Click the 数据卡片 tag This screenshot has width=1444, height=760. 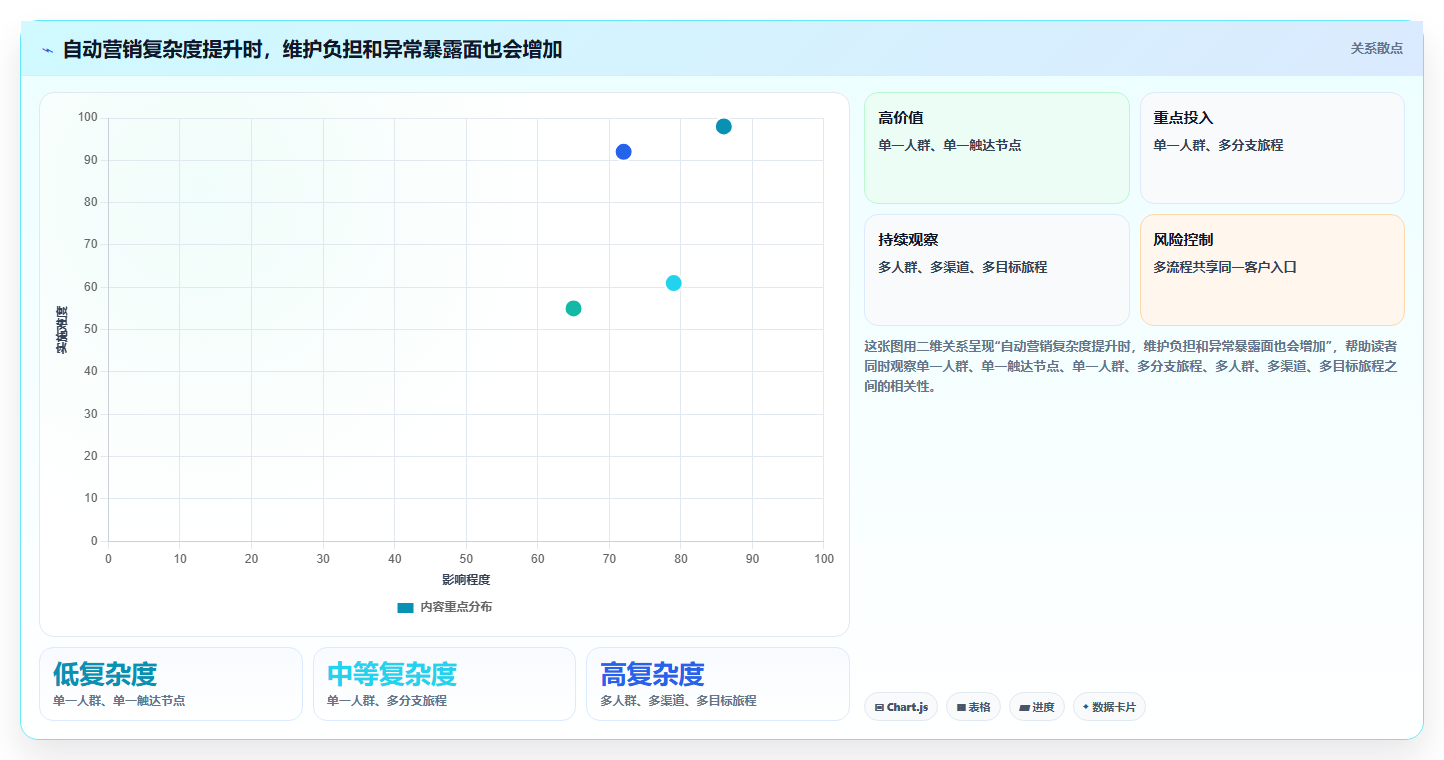(x=1109, y=707)
